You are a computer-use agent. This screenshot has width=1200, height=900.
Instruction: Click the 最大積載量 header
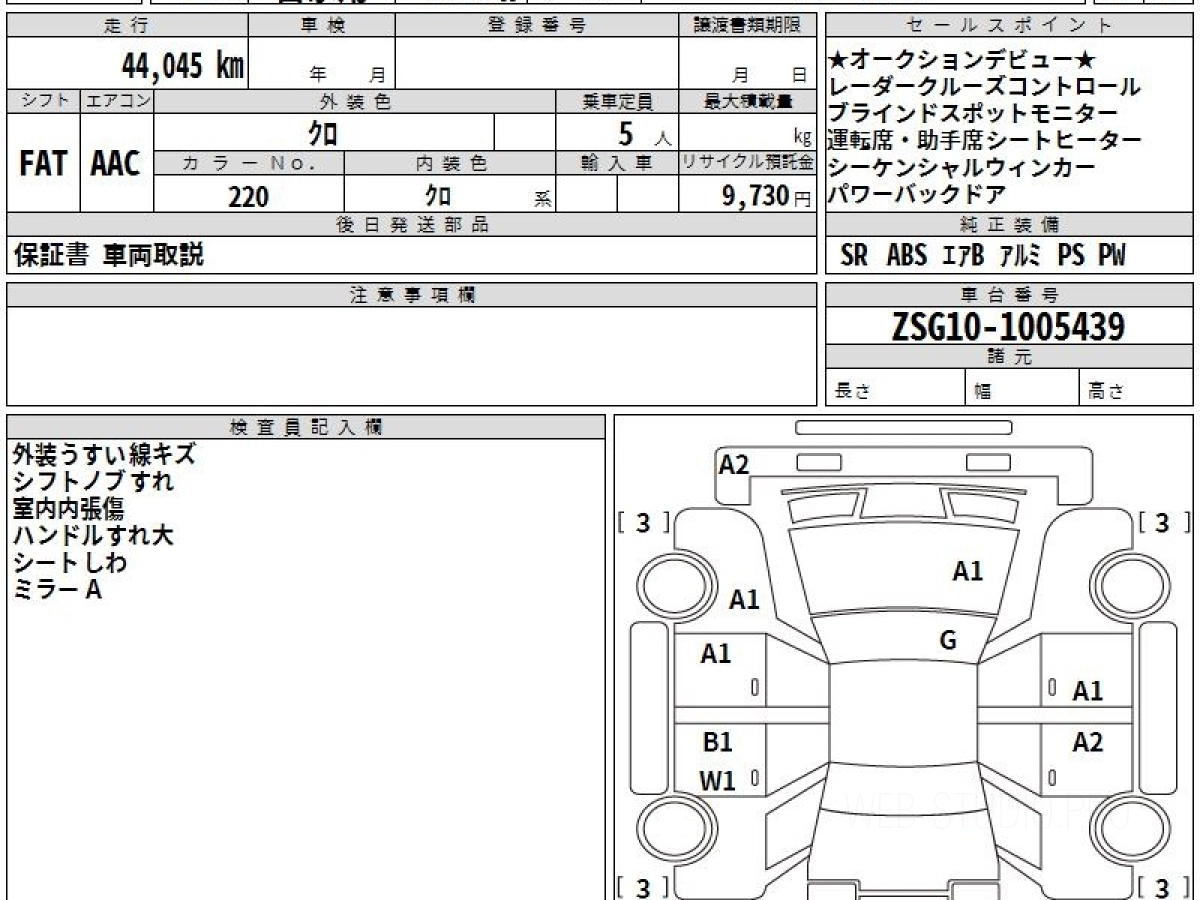pos(747,101)
